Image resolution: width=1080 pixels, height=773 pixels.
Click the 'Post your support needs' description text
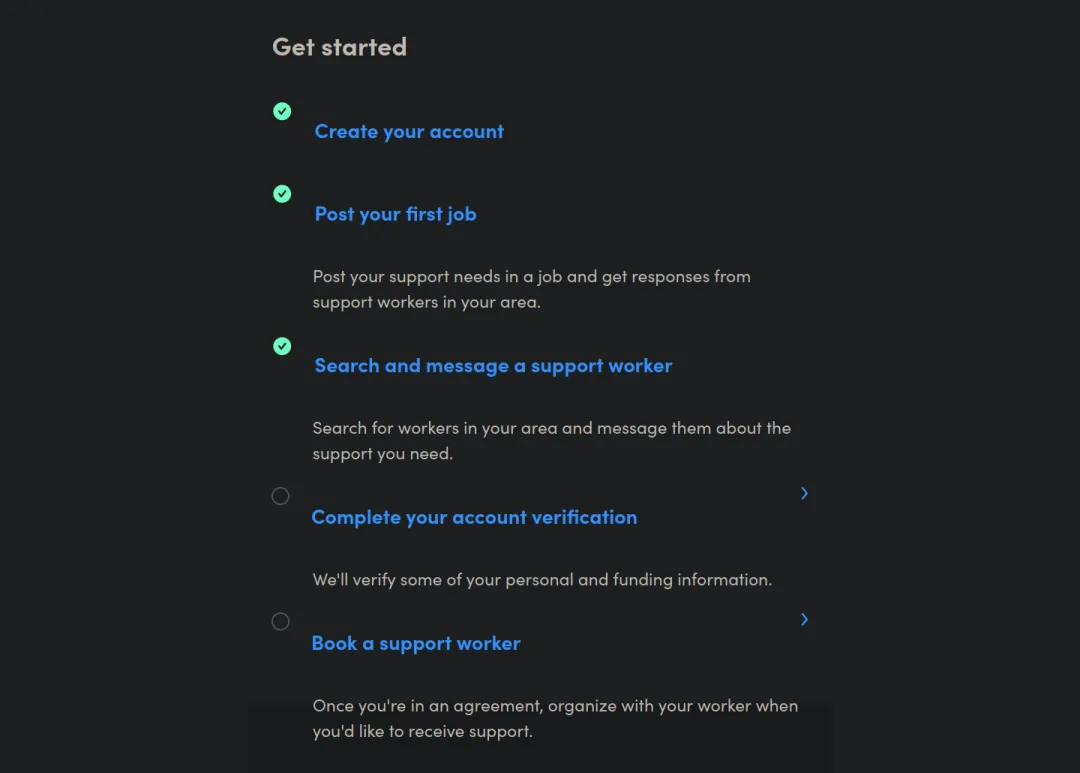click(x=532, y=289)
